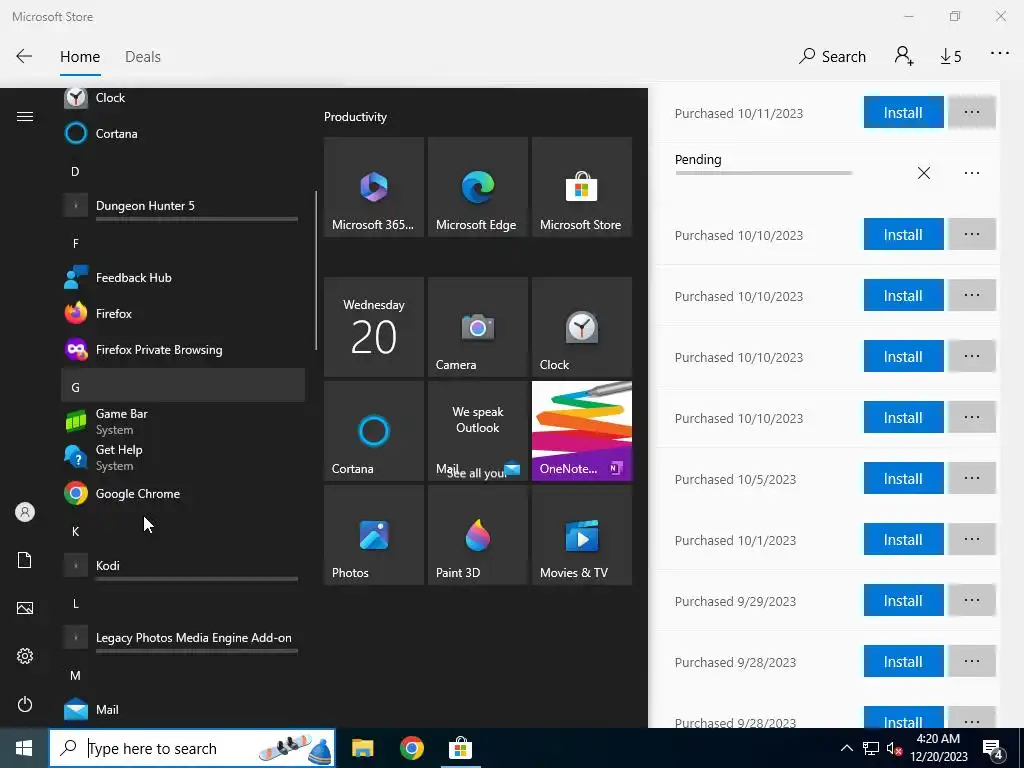Open the Cortana tile

tap(374, 431)
